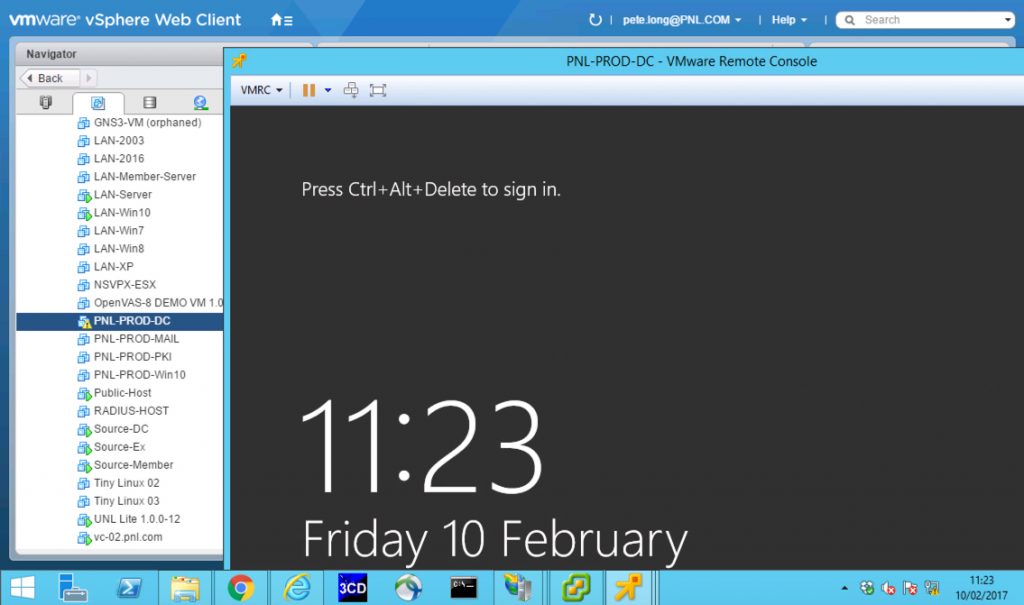Show hidden icons in the system tray
Viewport: 1024px width, 605px height.
coord(846,588)
